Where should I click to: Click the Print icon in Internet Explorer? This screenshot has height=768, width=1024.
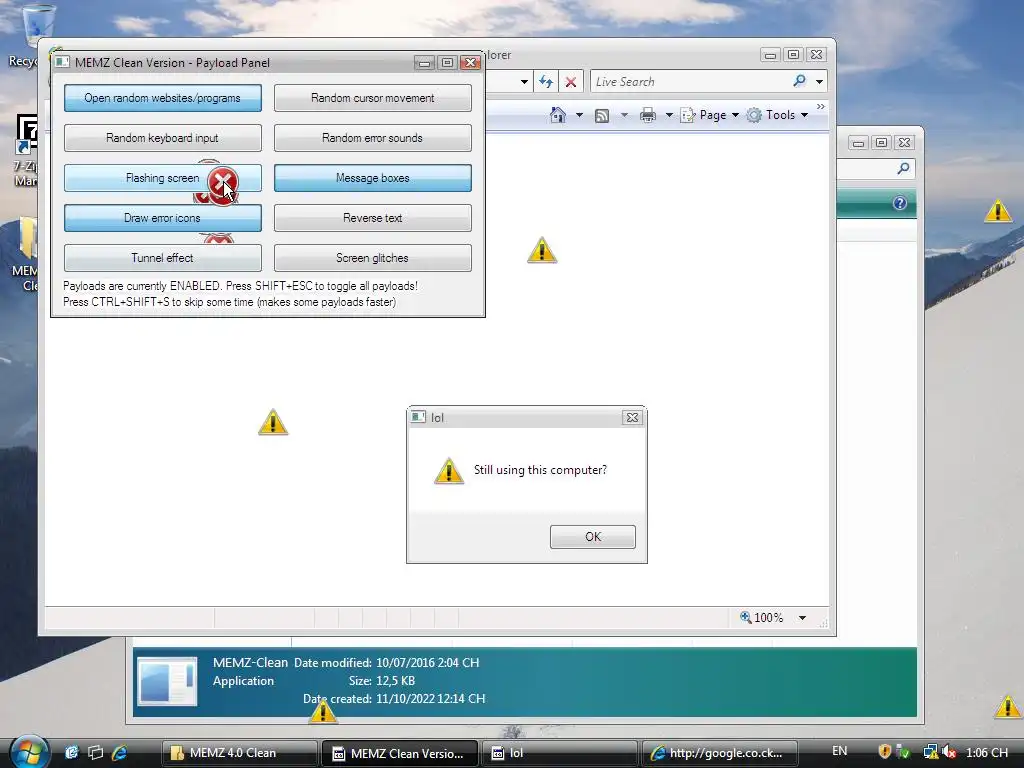[648, 115]
